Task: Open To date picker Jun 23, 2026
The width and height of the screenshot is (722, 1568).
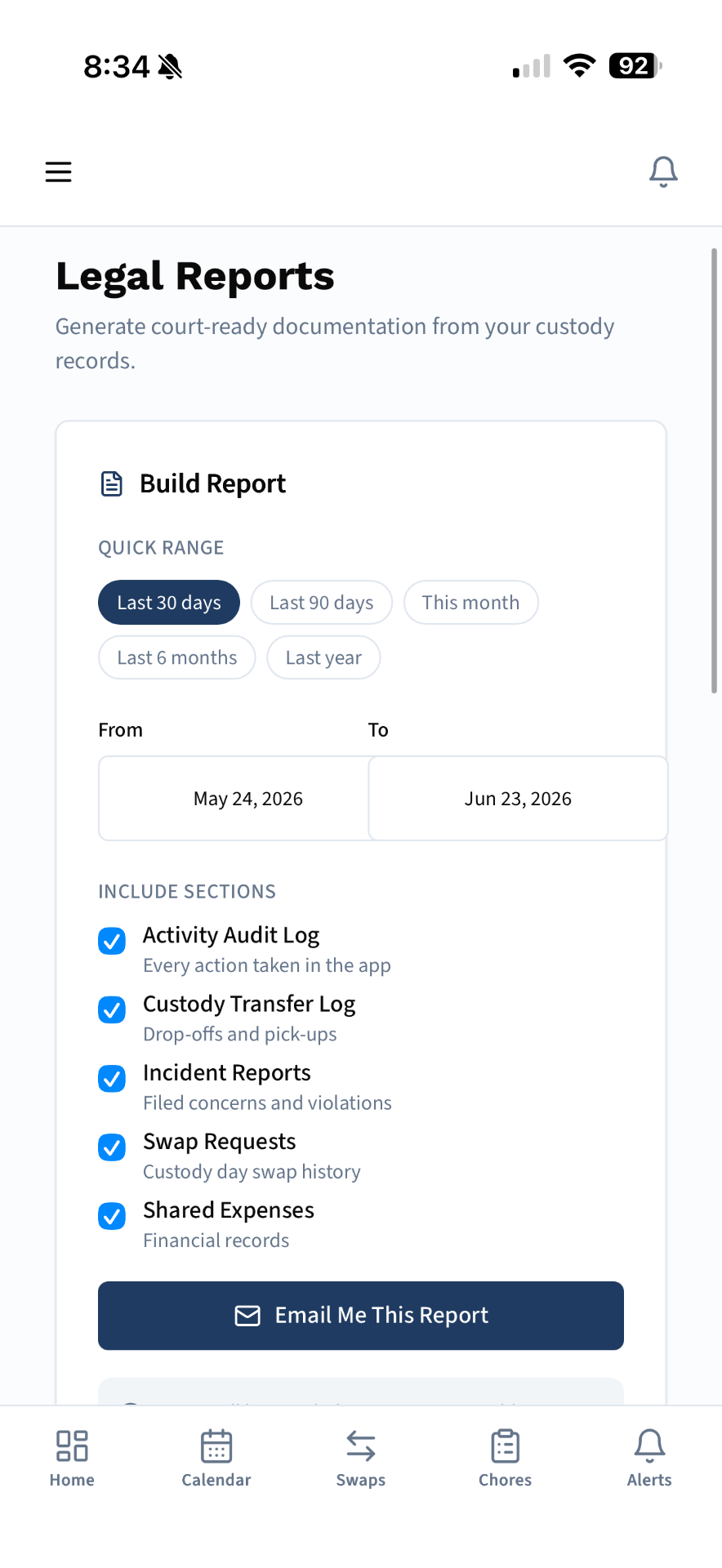Action: 518,799
